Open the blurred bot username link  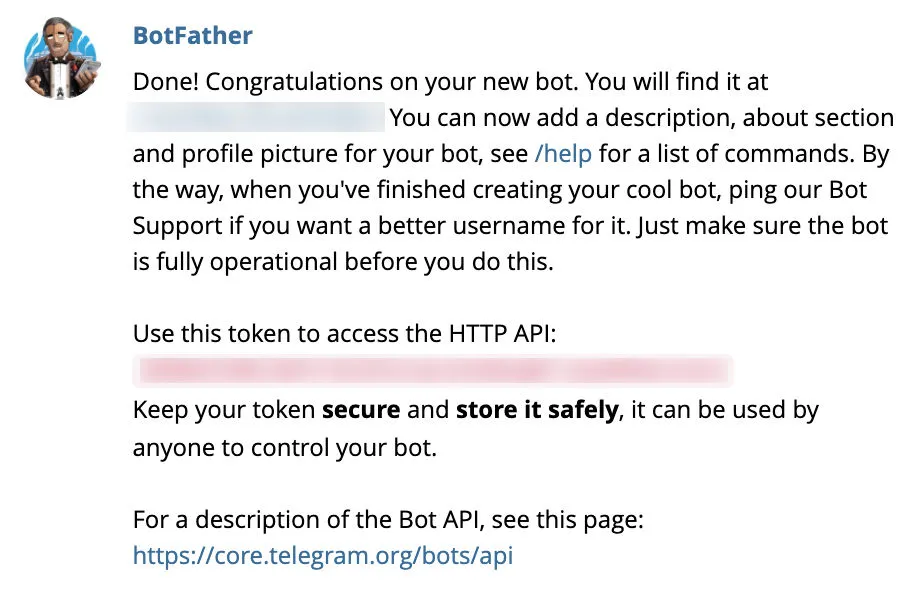tap(257, 117)
